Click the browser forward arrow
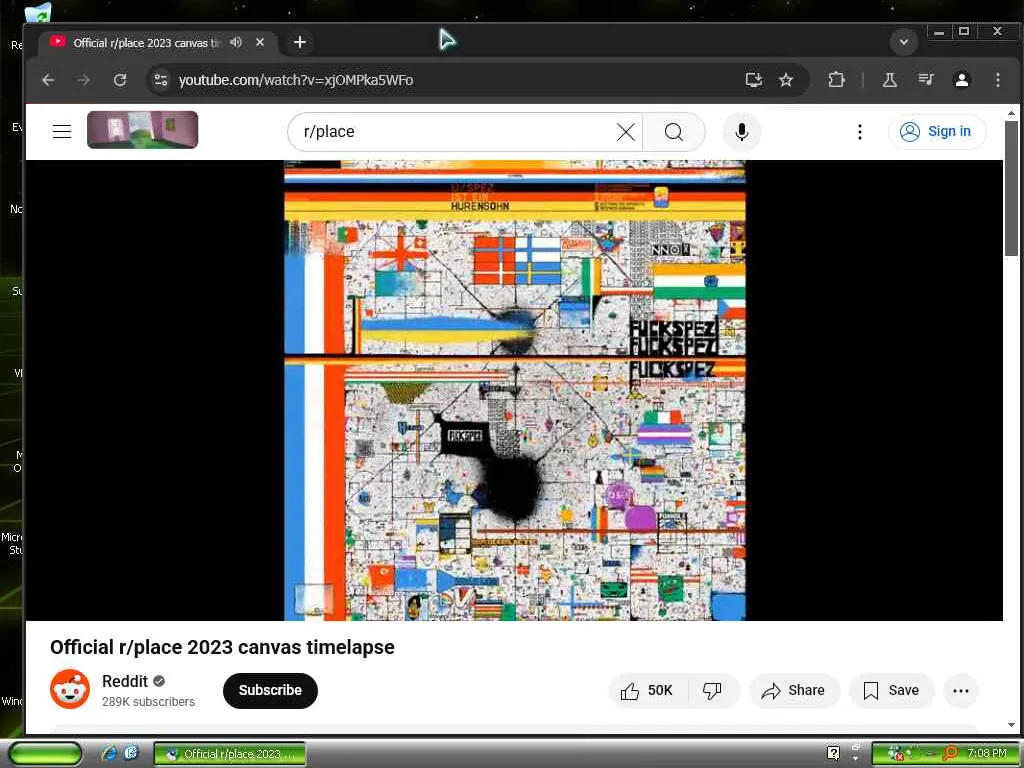1024x768 pixels. (84, 80)
